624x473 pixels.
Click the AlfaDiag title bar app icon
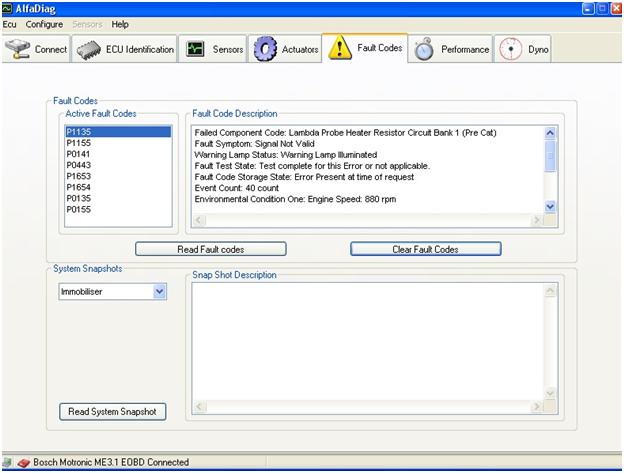click(x=7, y=9)
